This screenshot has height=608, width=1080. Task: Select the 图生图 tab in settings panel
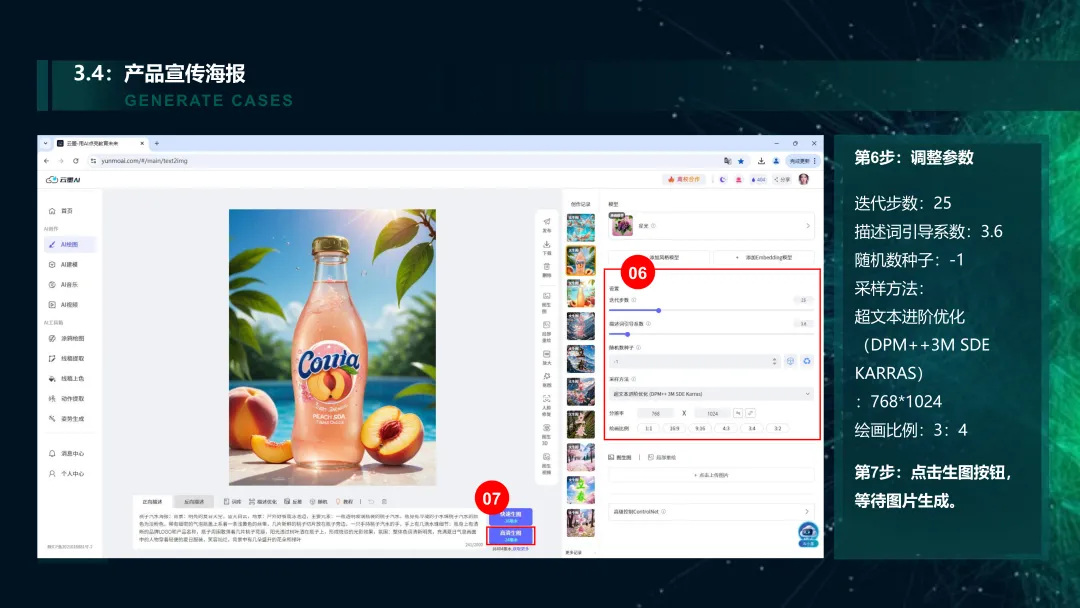pyautogui.click(x=620, y=457)
